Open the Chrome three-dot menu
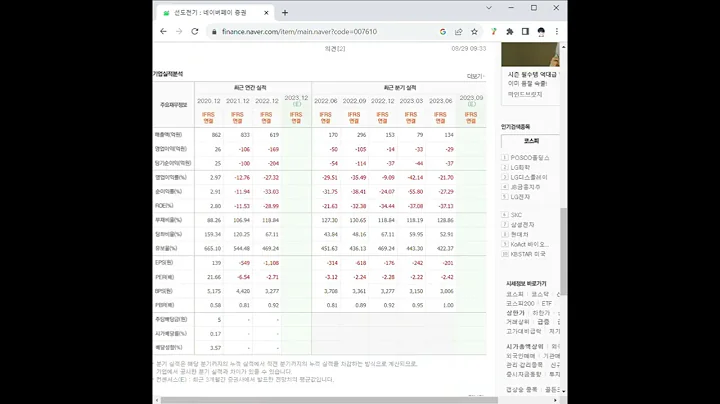The image size is (720, 404). [x=557, y=31]
